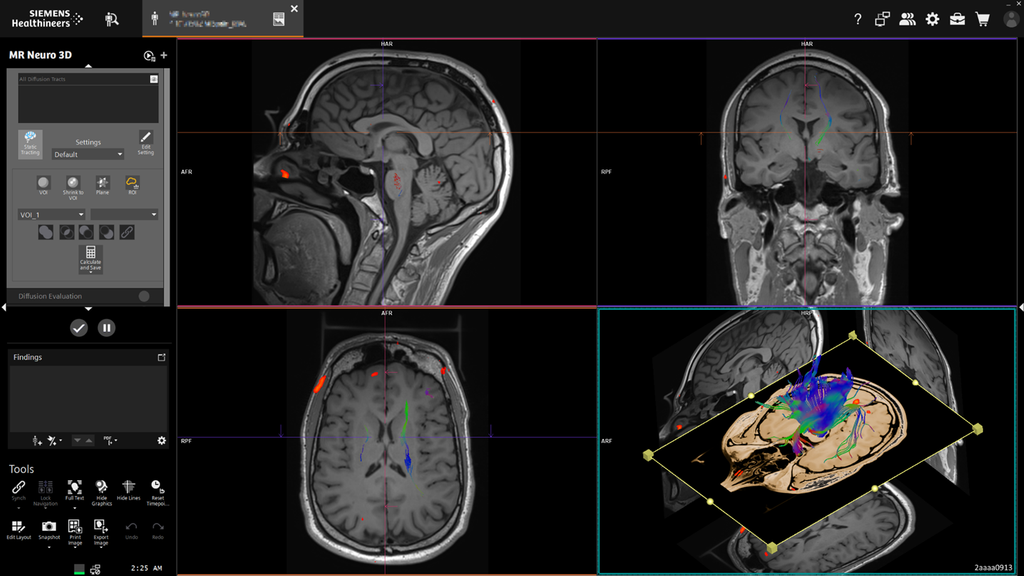Open the patient search browser tab
1024x576 pixels.
(112, 19)
